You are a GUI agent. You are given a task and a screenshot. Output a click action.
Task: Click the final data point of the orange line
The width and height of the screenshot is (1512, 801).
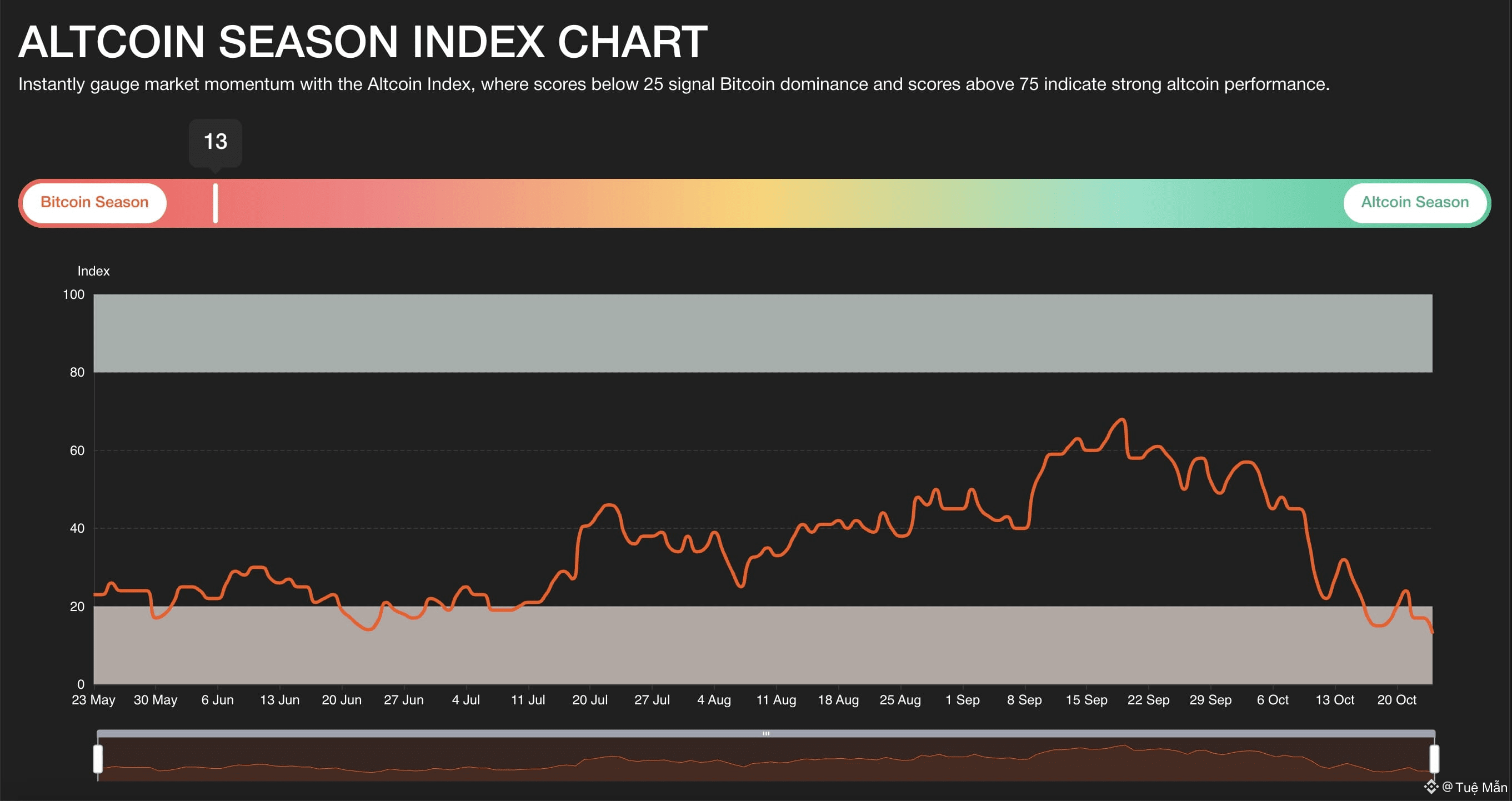1432,632
